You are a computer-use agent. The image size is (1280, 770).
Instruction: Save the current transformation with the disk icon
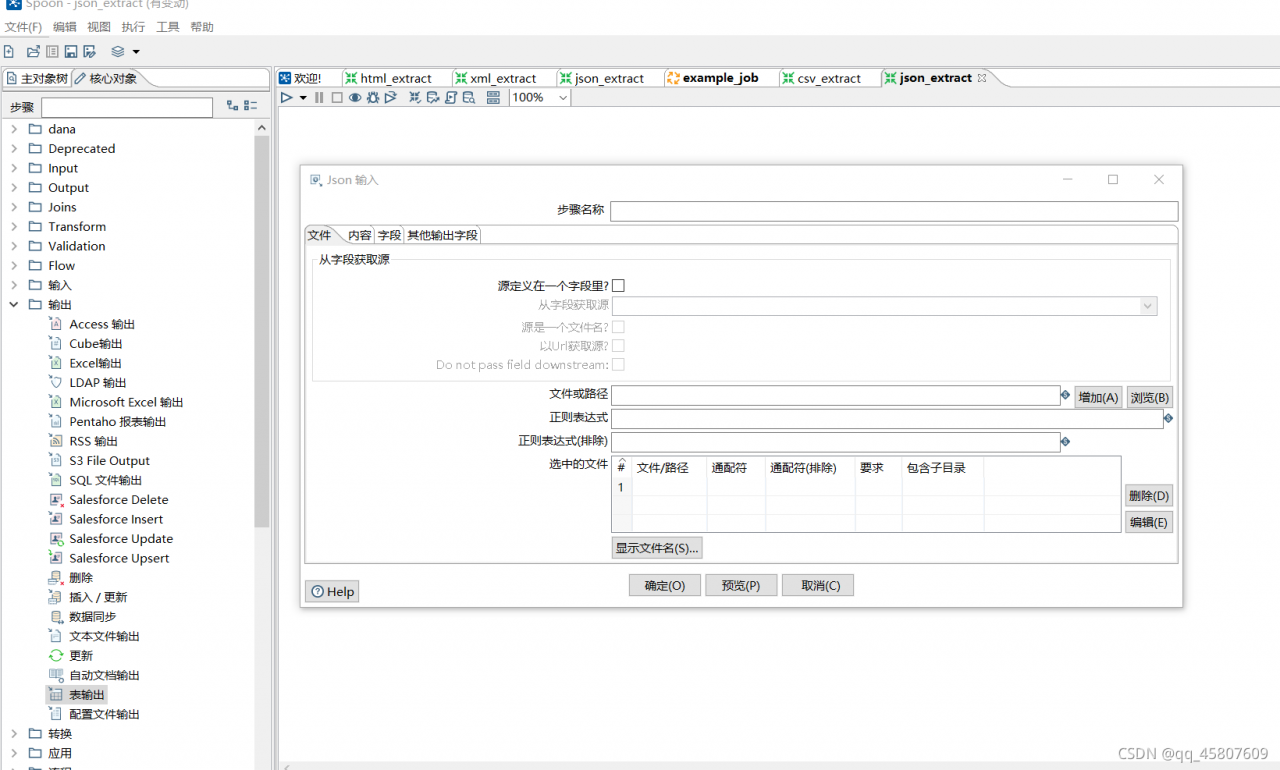coord(71,51)
